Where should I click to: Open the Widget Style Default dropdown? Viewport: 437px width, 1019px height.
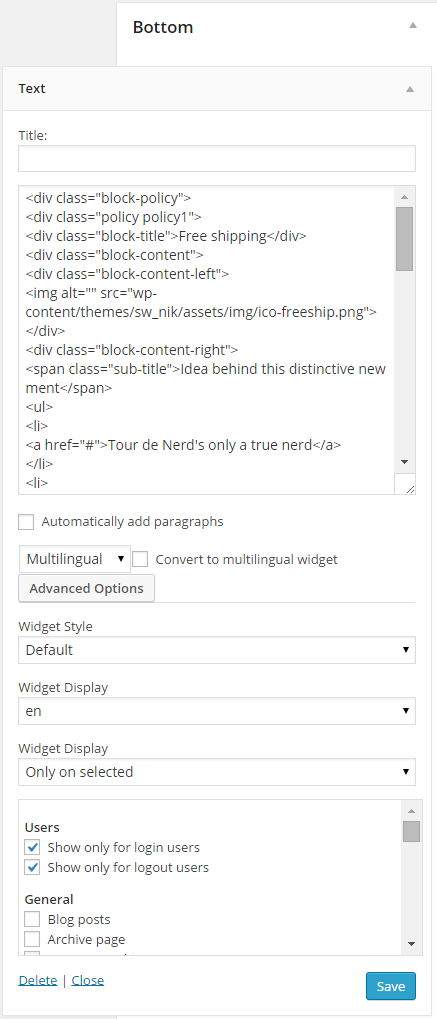217,650
